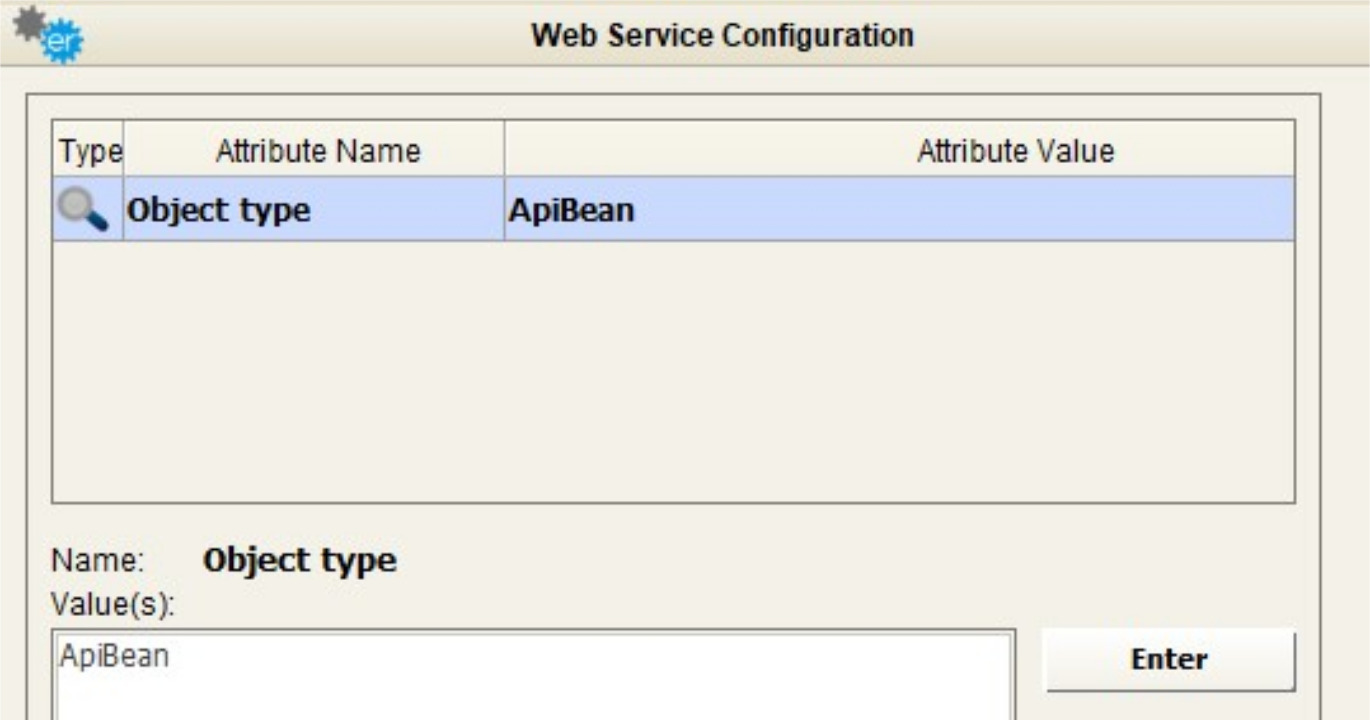Click the Web Service Configuration title text
The image size is (1370, 720).
722,36
